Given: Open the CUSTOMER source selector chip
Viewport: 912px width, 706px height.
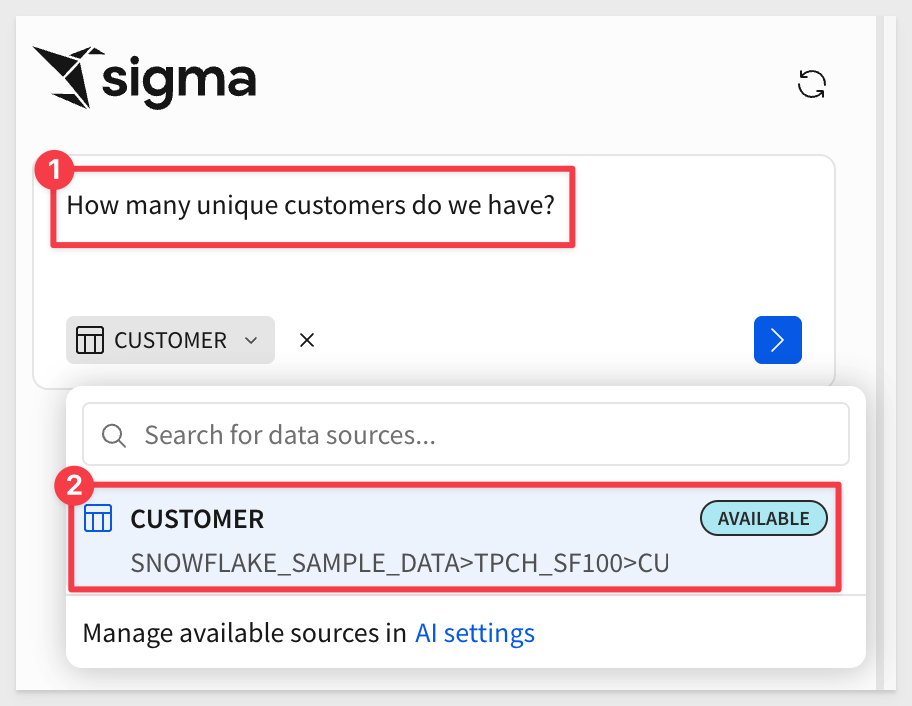Looking at the screenshot, I should pyautogui.click(x=170, y=340).
